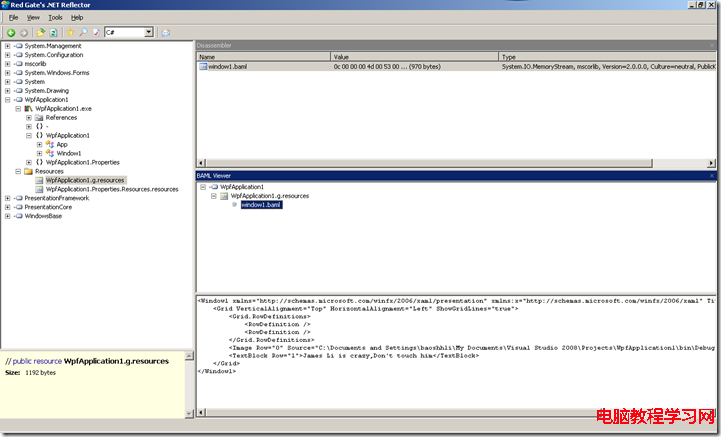Click WpfApplication1.g.resources icon in BAML Viewer
Image resolution: width=721 pixels, height=437 pixels.
point(224,196)
